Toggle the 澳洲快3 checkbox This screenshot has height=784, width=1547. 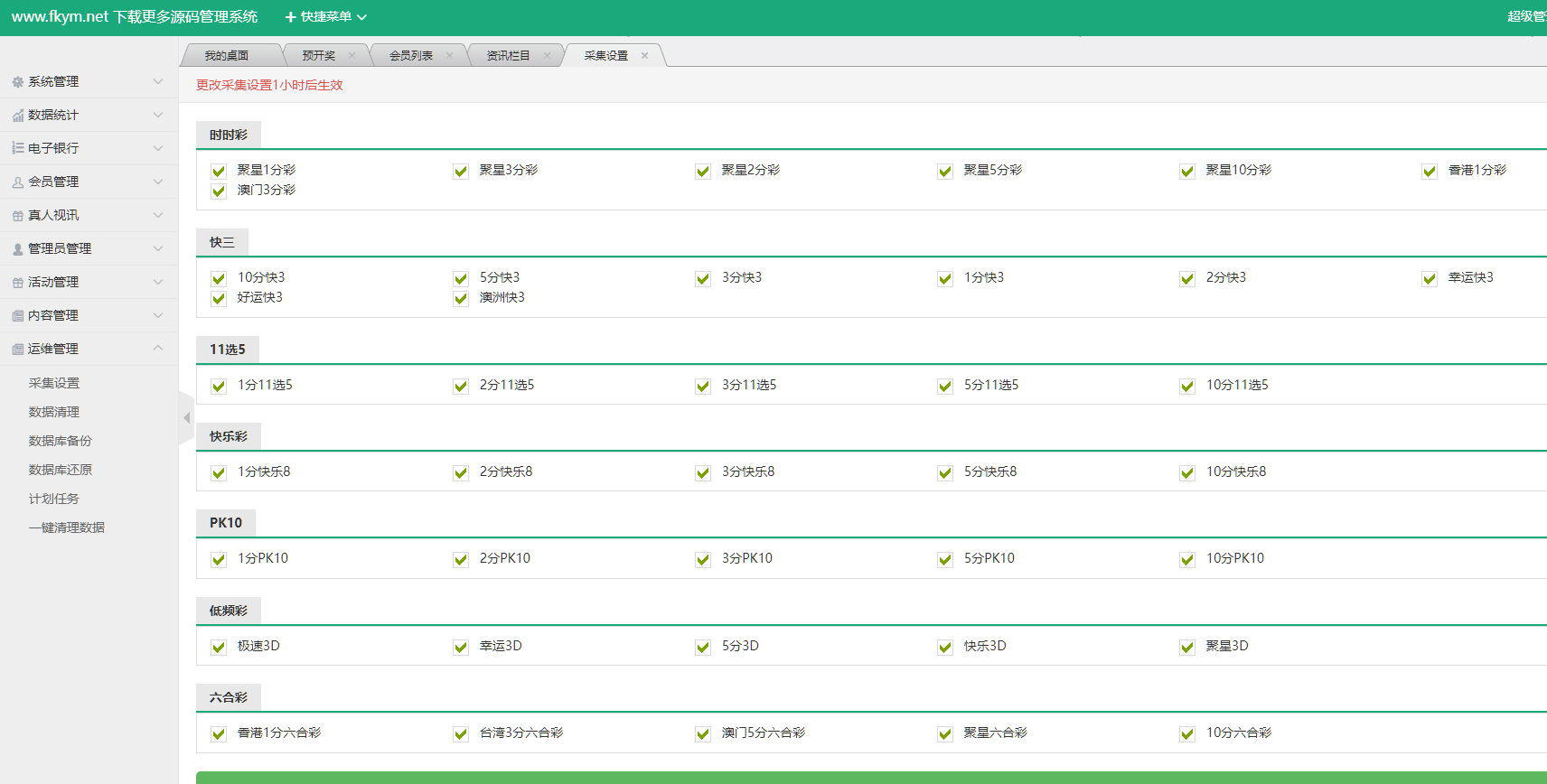[x=461, y=298]
